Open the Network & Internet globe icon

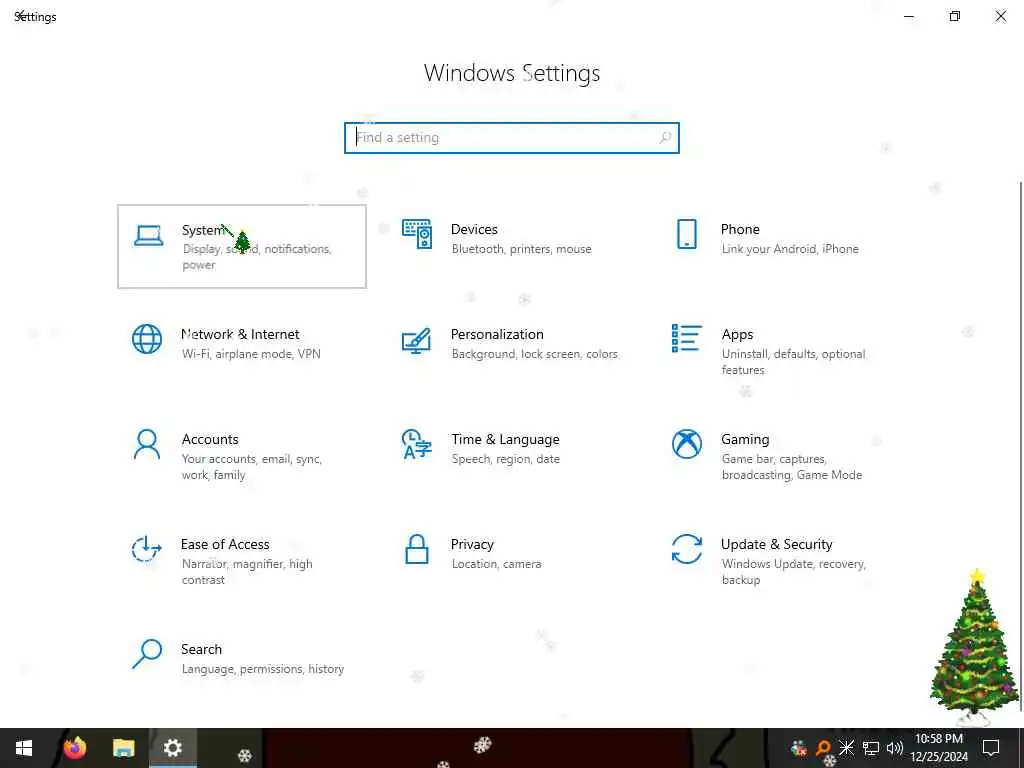click(147, 339)
